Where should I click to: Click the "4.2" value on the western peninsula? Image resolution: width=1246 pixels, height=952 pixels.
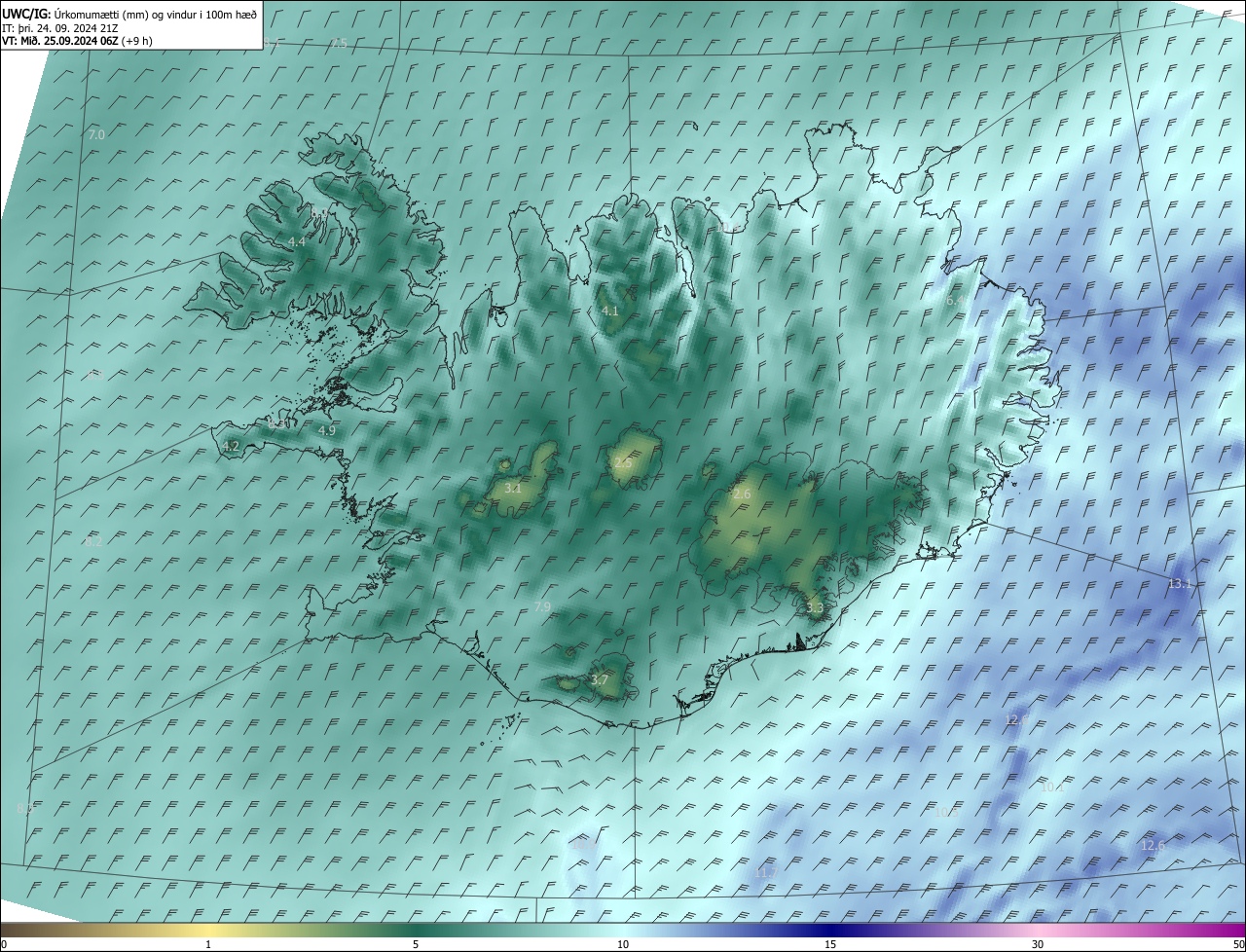(x=231, y=446)
